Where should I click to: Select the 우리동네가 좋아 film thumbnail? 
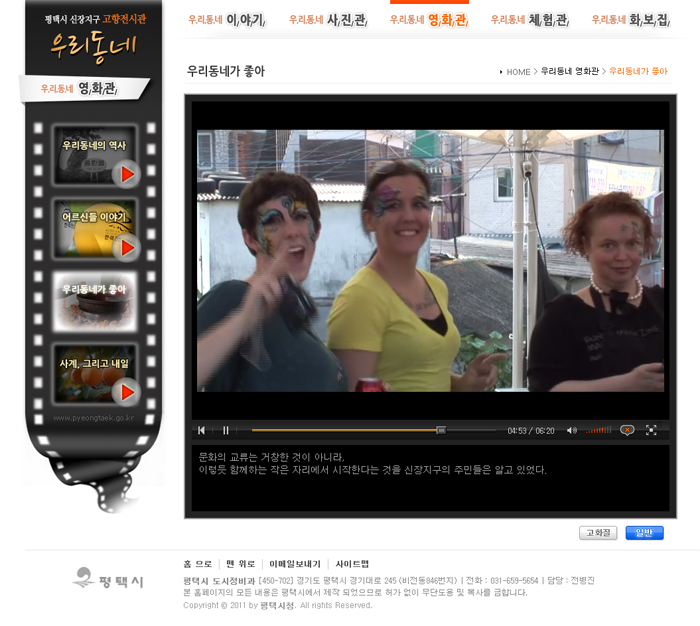(x=96, y=301)
